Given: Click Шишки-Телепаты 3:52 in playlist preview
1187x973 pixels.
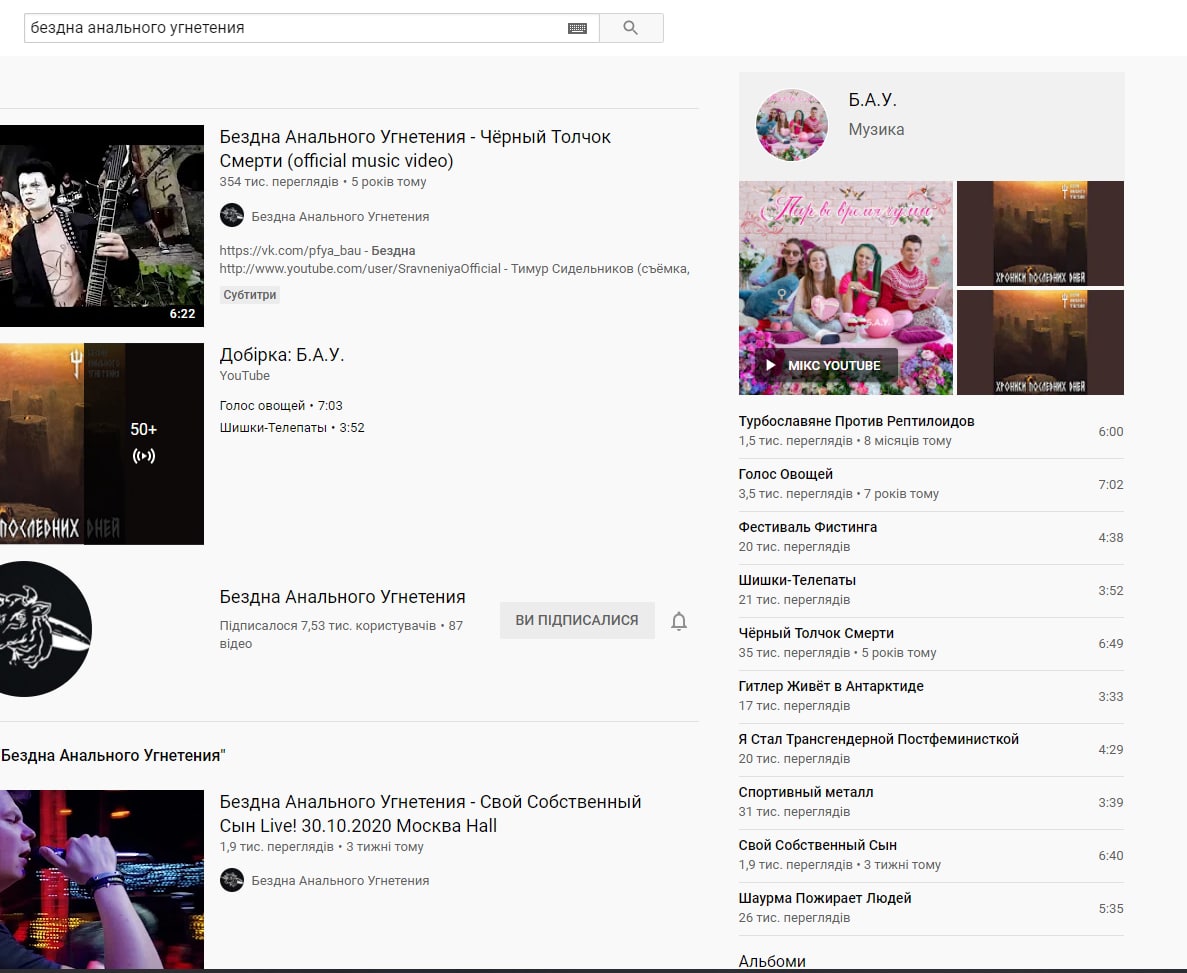Looking at the screenshot, I should pos(291,428).
